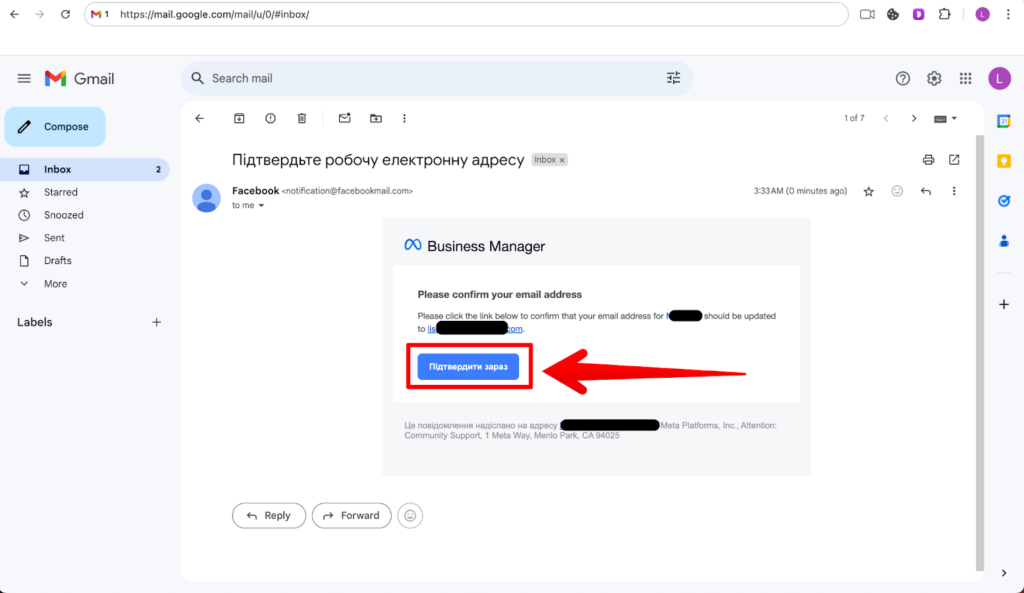
Task: Open Google Calendar in the side panel
Action: (x=1004, y=121)
